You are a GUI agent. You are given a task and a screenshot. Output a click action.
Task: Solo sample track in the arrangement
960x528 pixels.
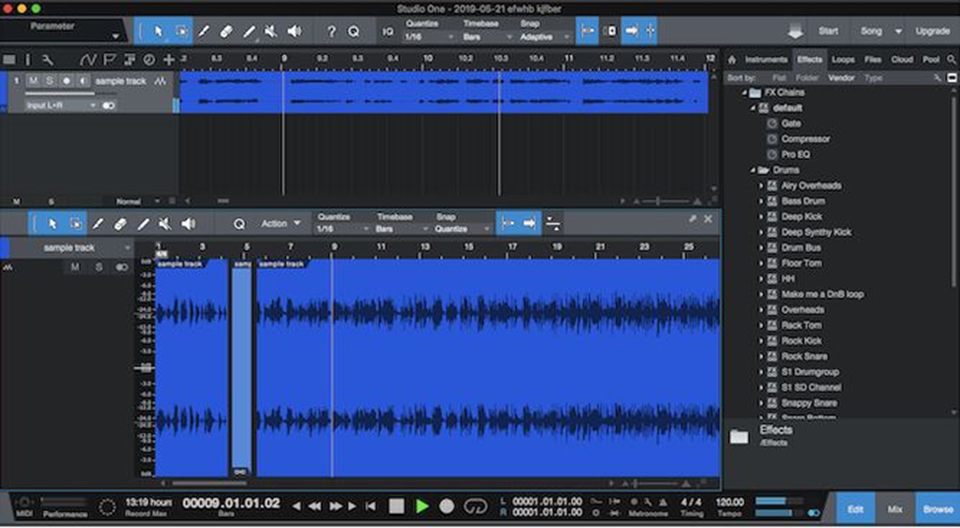point(50,80)
